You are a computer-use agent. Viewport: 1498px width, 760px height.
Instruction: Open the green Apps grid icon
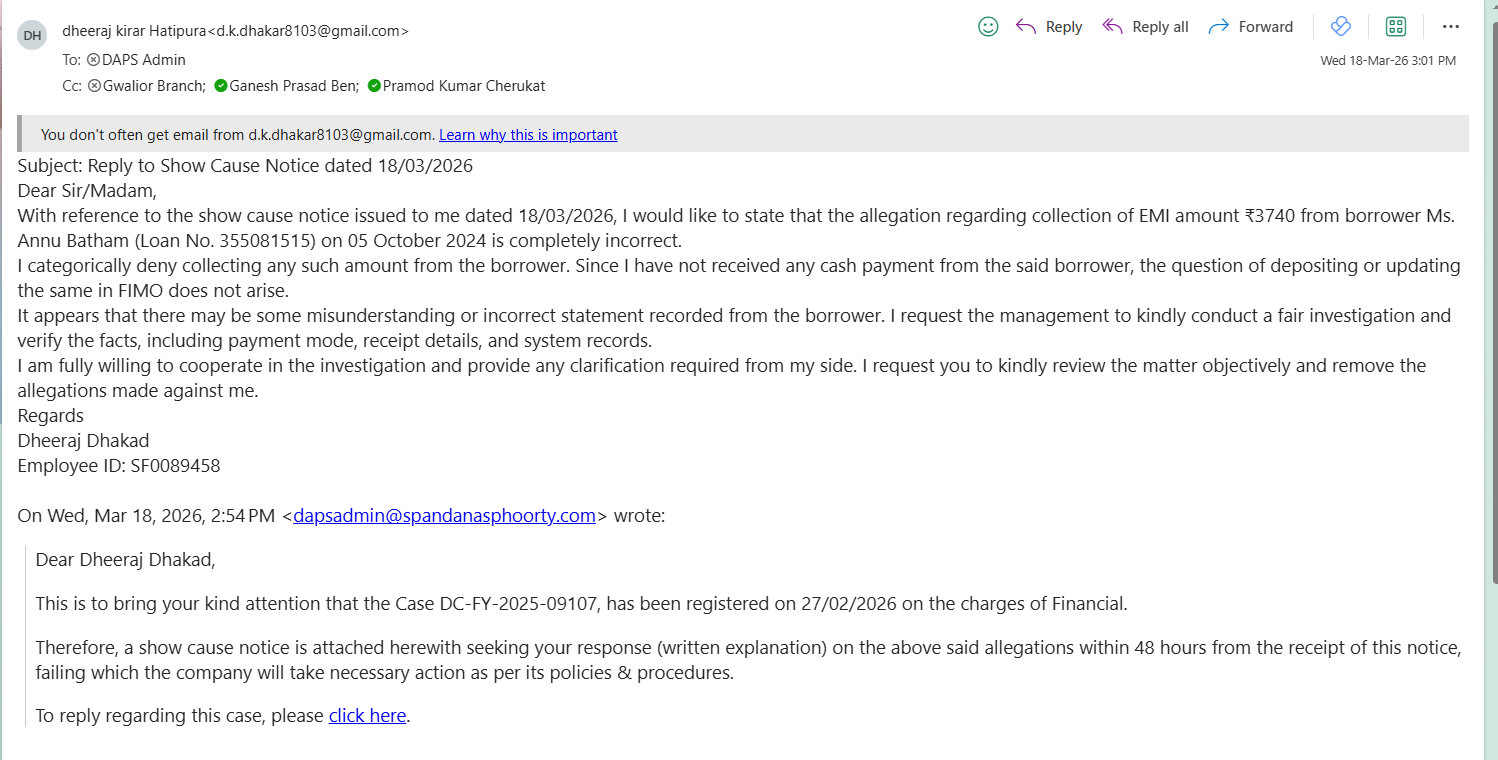1396,27
